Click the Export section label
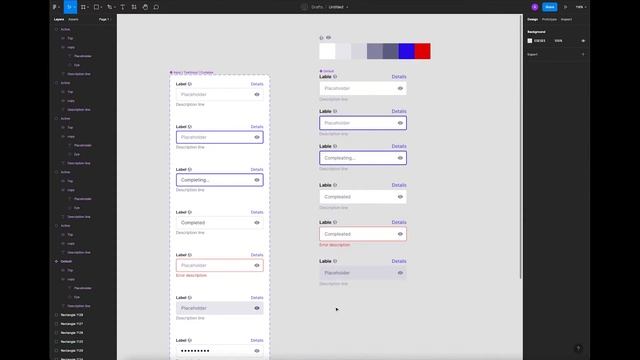640x360 pixels. pos(532,54)
